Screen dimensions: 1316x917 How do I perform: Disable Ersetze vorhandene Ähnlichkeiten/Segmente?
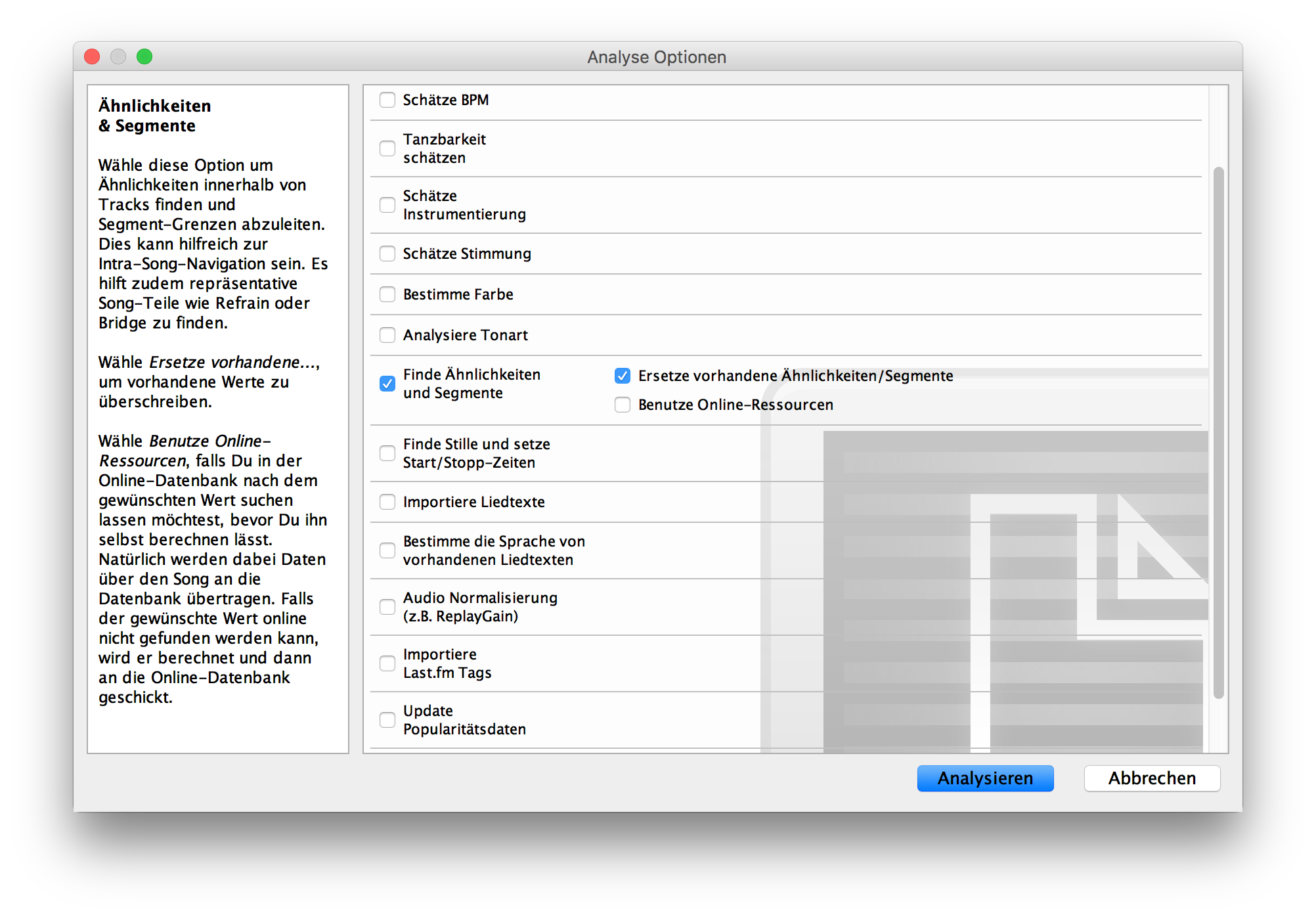point(622,376)
